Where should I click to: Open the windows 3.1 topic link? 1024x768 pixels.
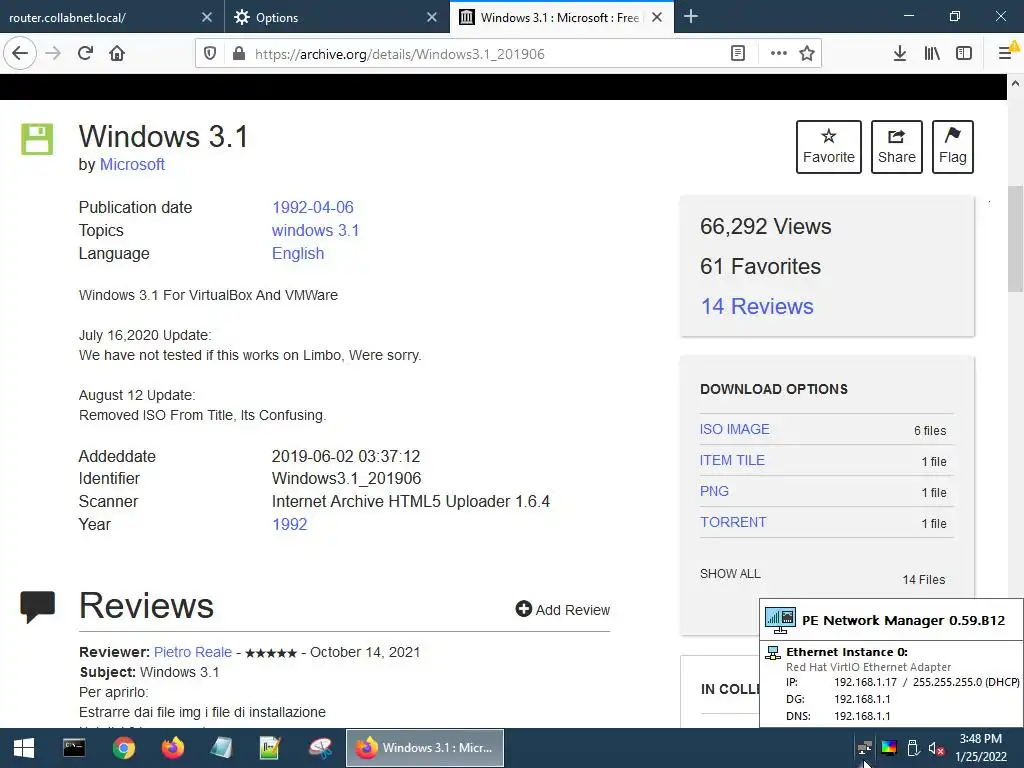pos(315,231)
